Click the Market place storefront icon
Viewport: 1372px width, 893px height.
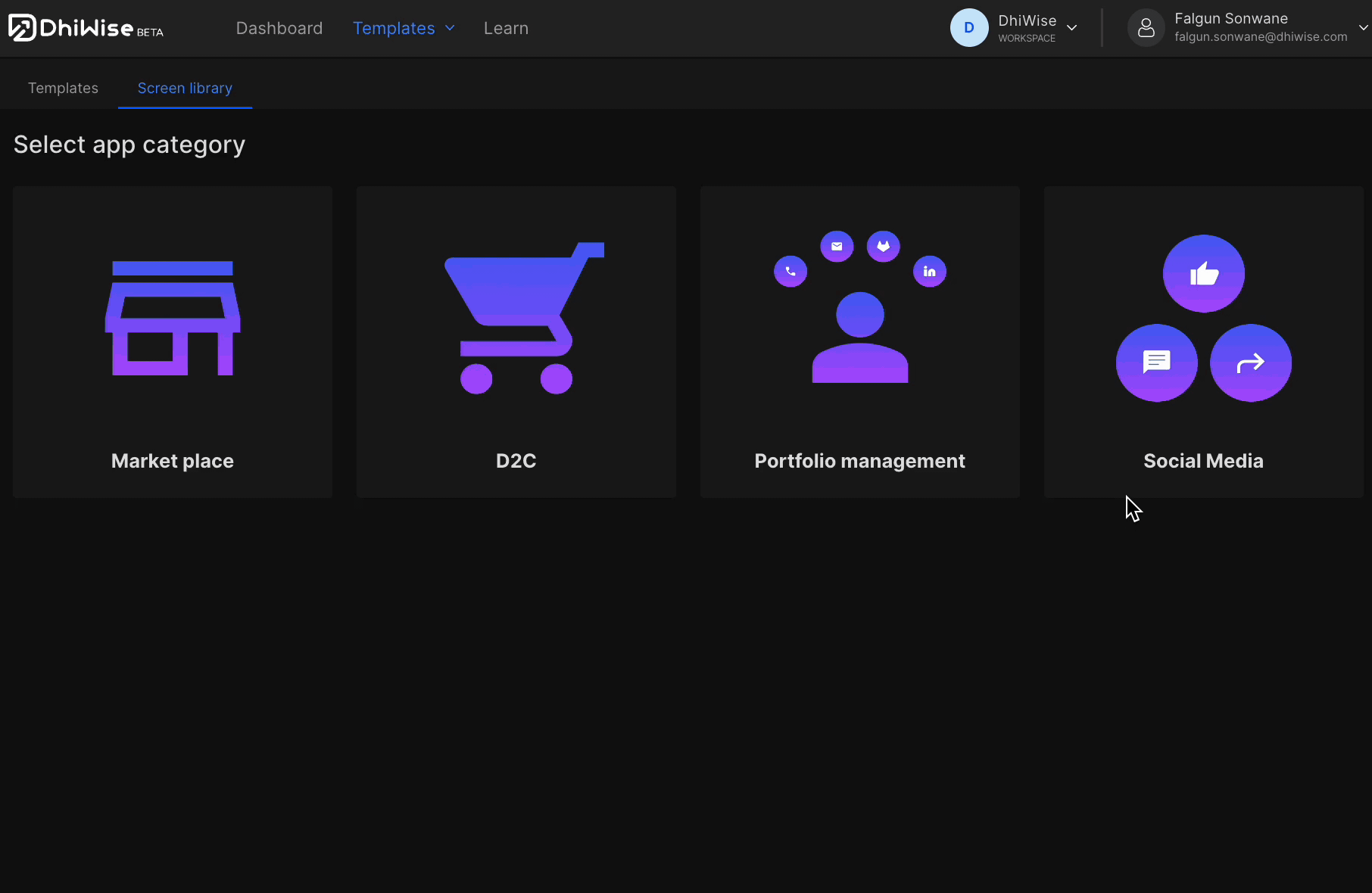coord(173,318)
